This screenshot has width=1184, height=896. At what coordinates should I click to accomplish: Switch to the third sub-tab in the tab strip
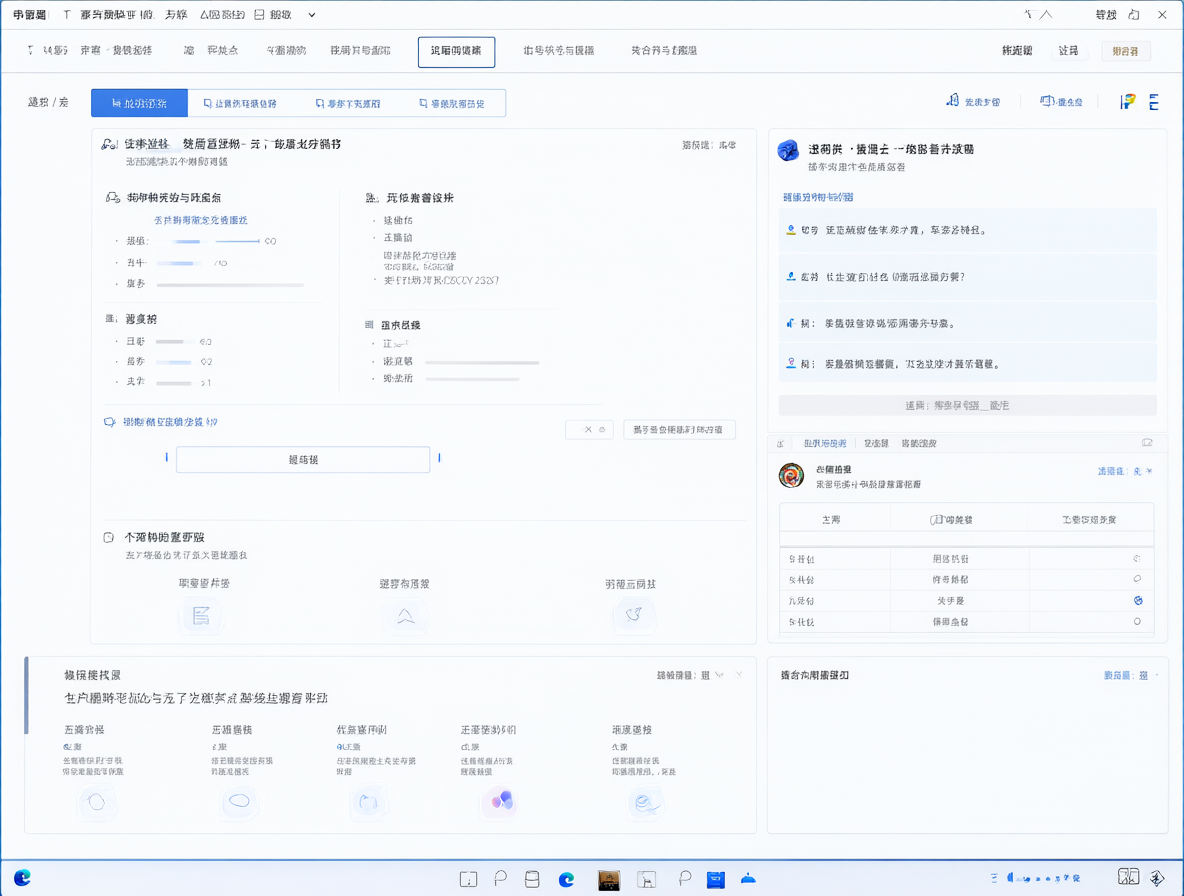pyautogui.click(x=348, y=103)
